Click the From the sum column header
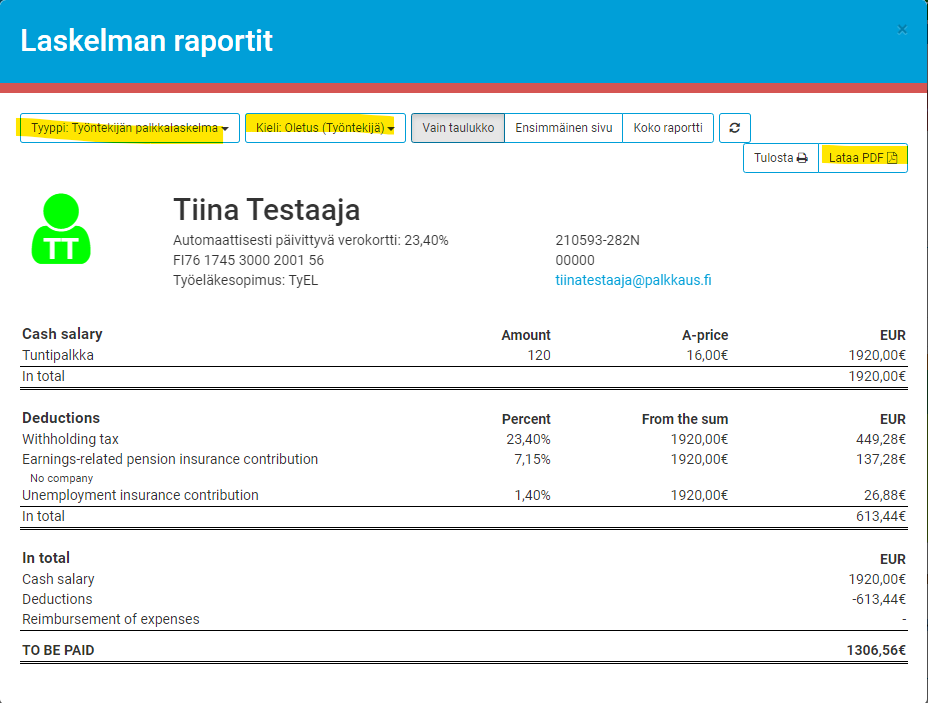The width and height of the screenshot is (928, 703). pyautogui.click(x=685, y=419)
